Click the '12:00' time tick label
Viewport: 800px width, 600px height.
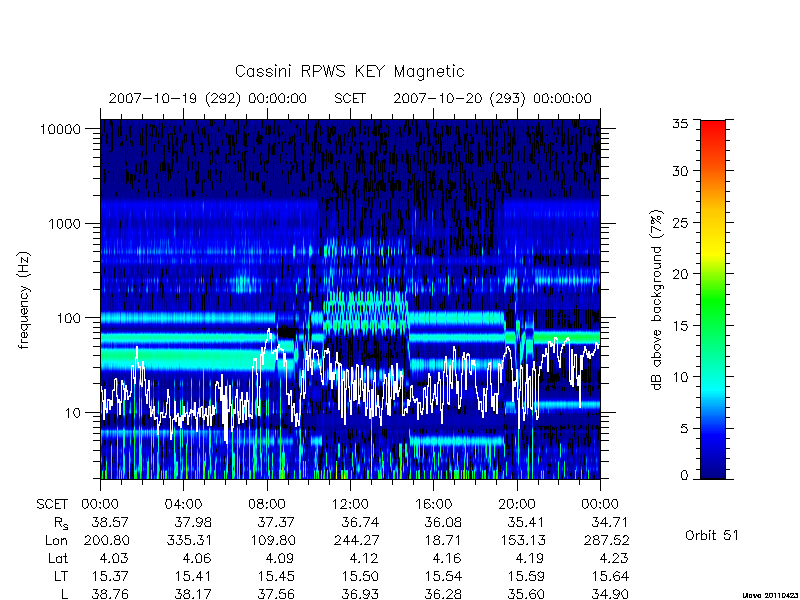(350, 505)
